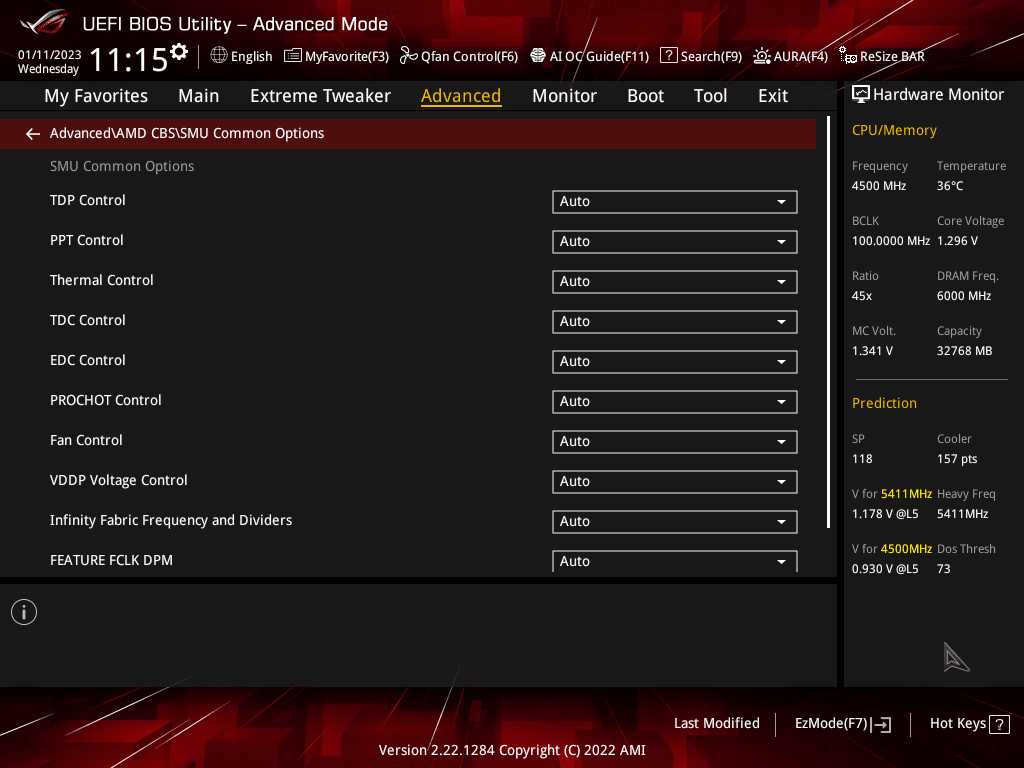Open the Extreme Tweaker tab
Screen dimensions: 1024x768
320,96
